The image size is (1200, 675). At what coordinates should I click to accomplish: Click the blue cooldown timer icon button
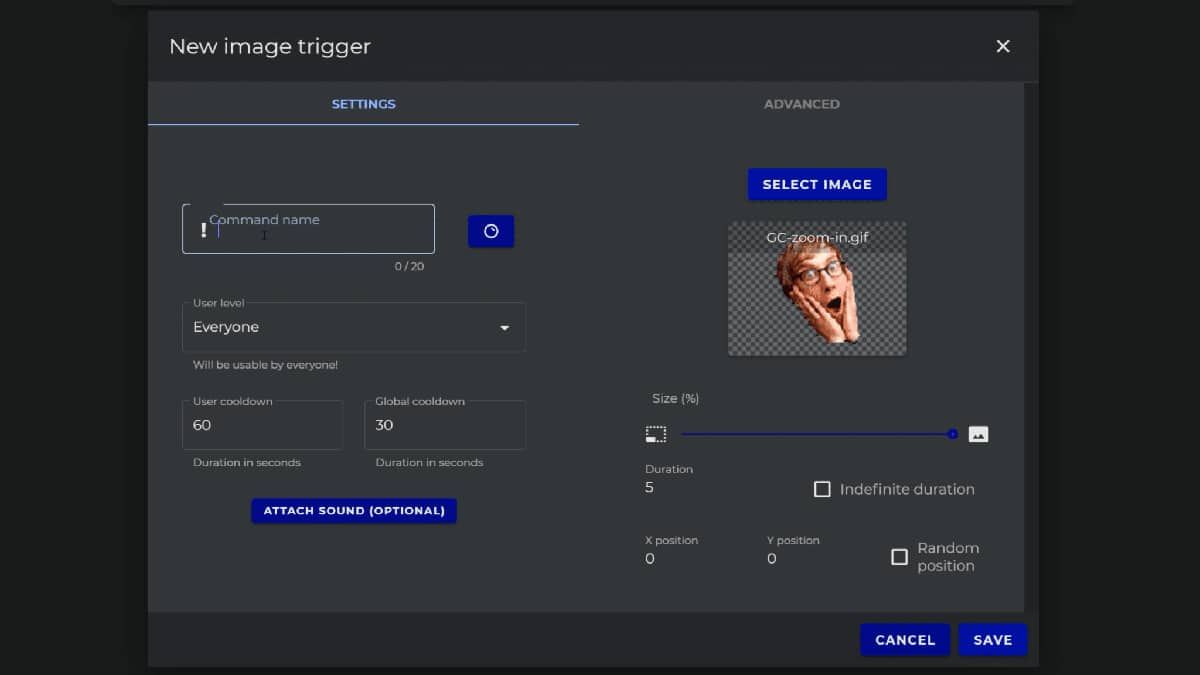click(491, 231)
